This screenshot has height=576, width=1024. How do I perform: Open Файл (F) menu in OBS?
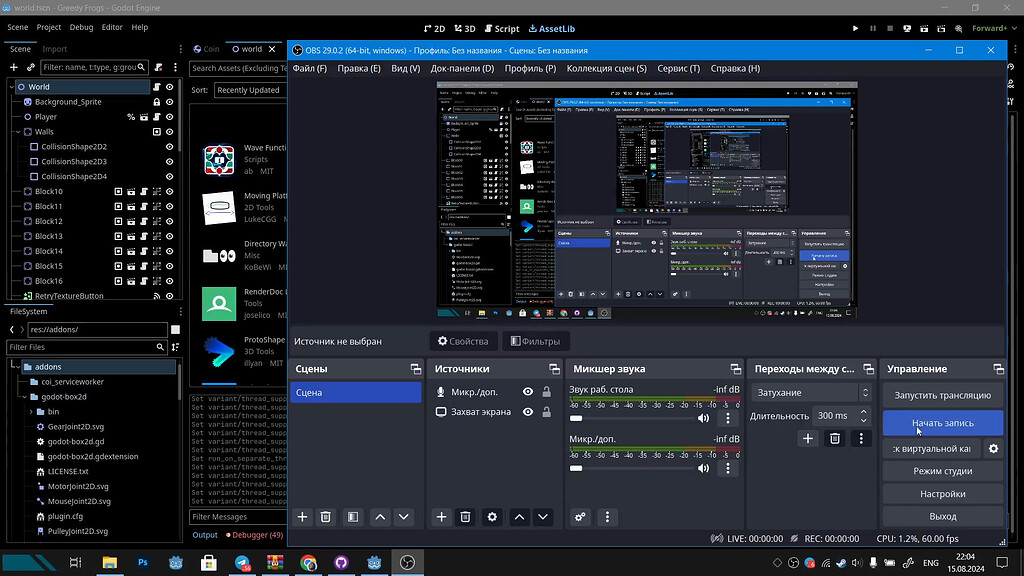pos(310,68)
